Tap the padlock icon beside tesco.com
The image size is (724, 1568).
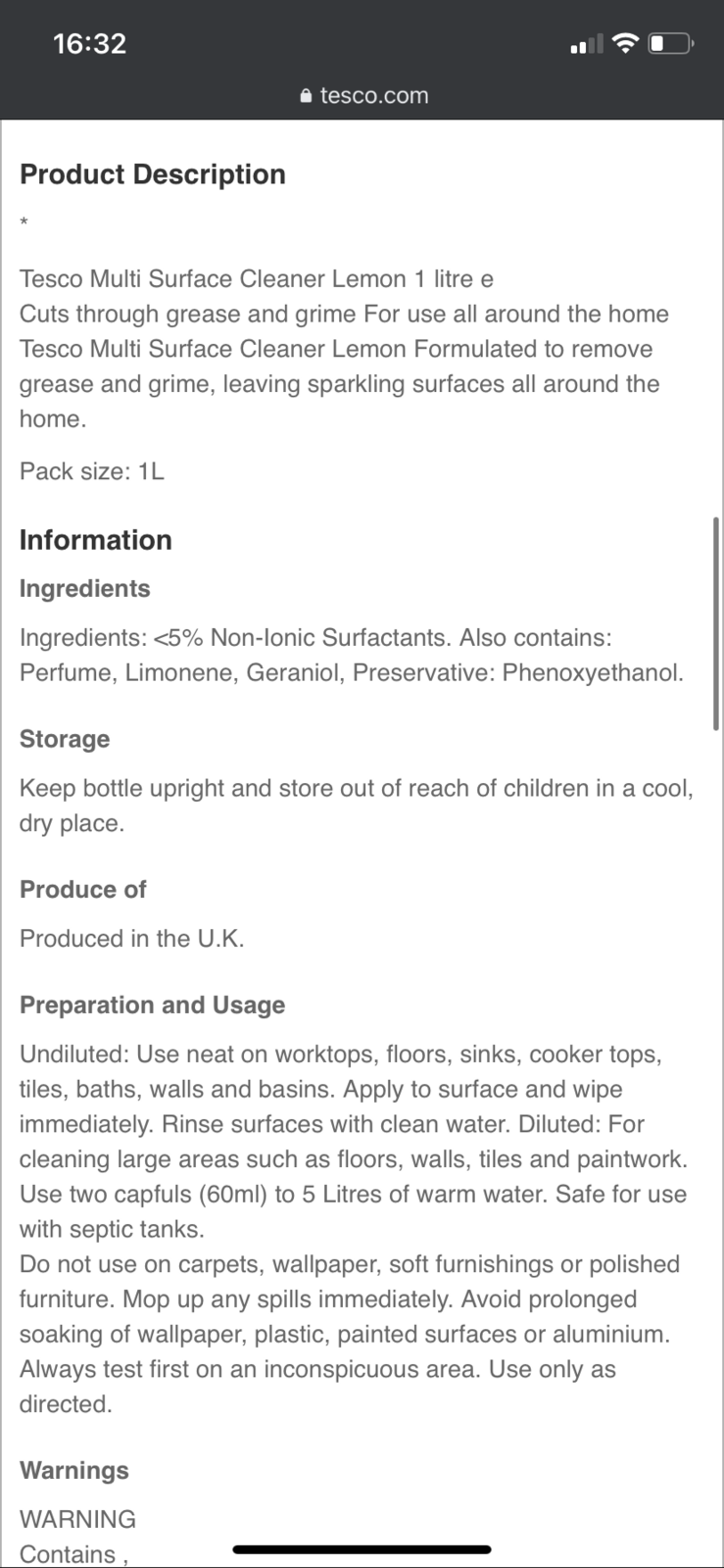tap(306, 96)
